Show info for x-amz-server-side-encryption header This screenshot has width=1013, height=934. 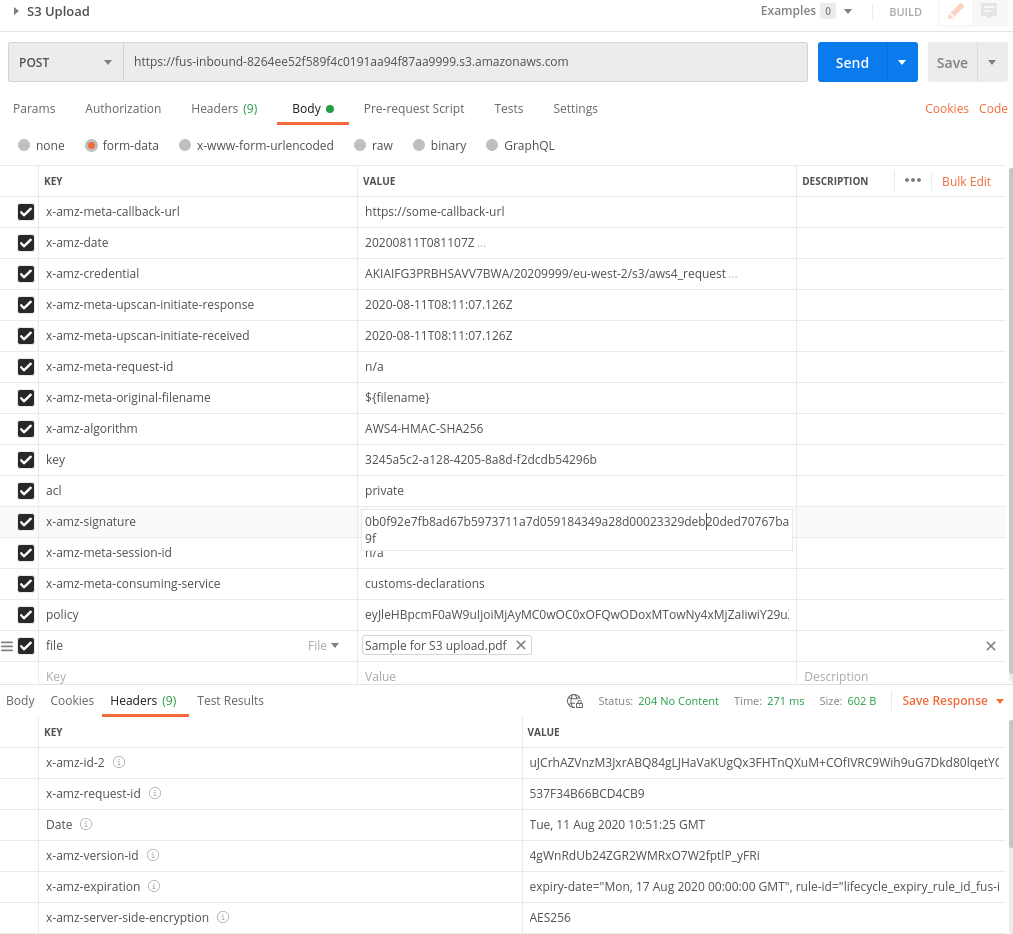(x=223, y=917)
